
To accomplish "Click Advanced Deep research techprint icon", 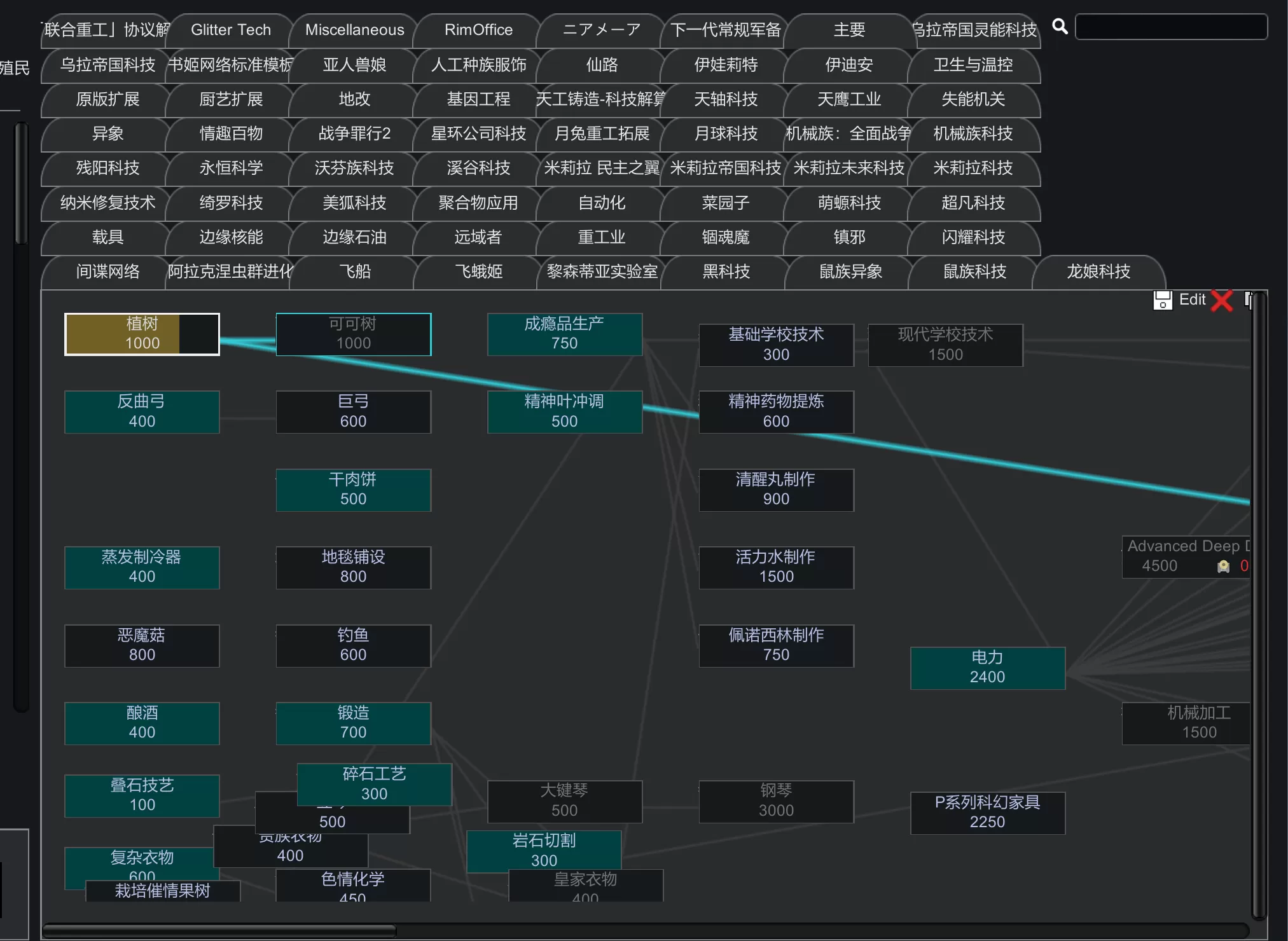I will [x=1222, y=567].
